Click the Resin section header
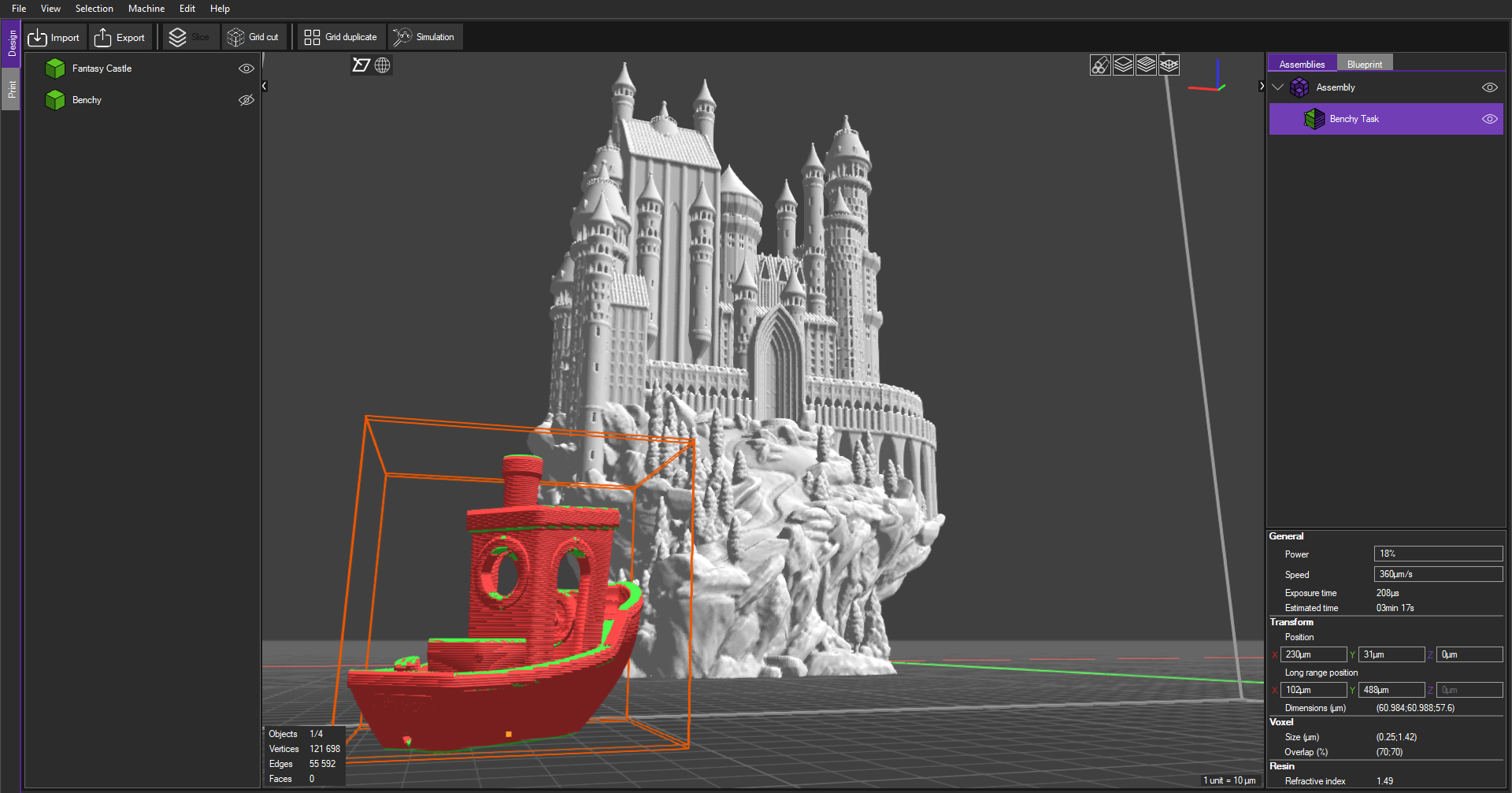 point(1281,766)
